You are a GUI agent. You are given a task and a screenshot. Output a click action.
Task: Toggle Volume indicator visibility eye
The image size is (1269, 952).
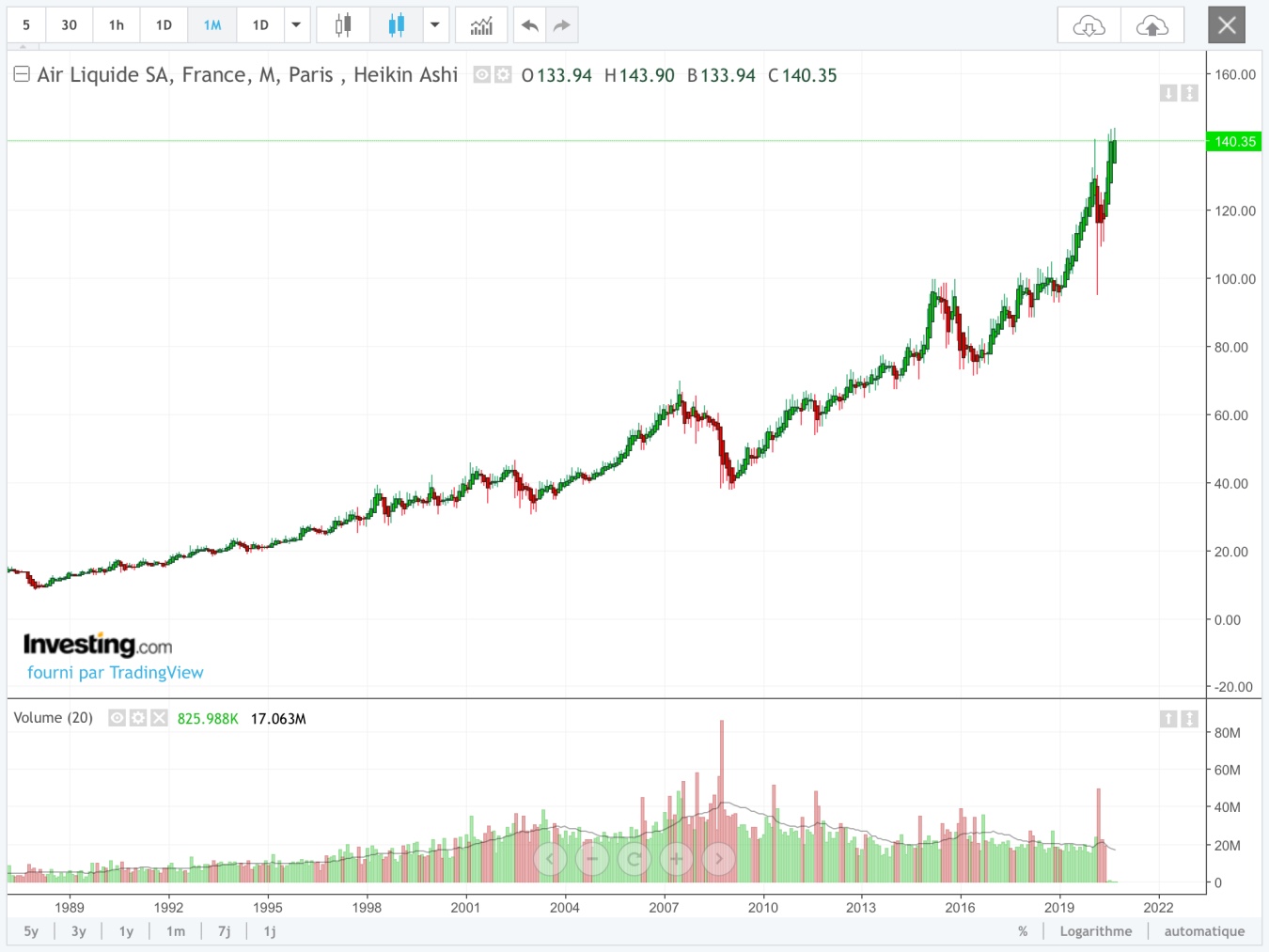tap(117, 718)
